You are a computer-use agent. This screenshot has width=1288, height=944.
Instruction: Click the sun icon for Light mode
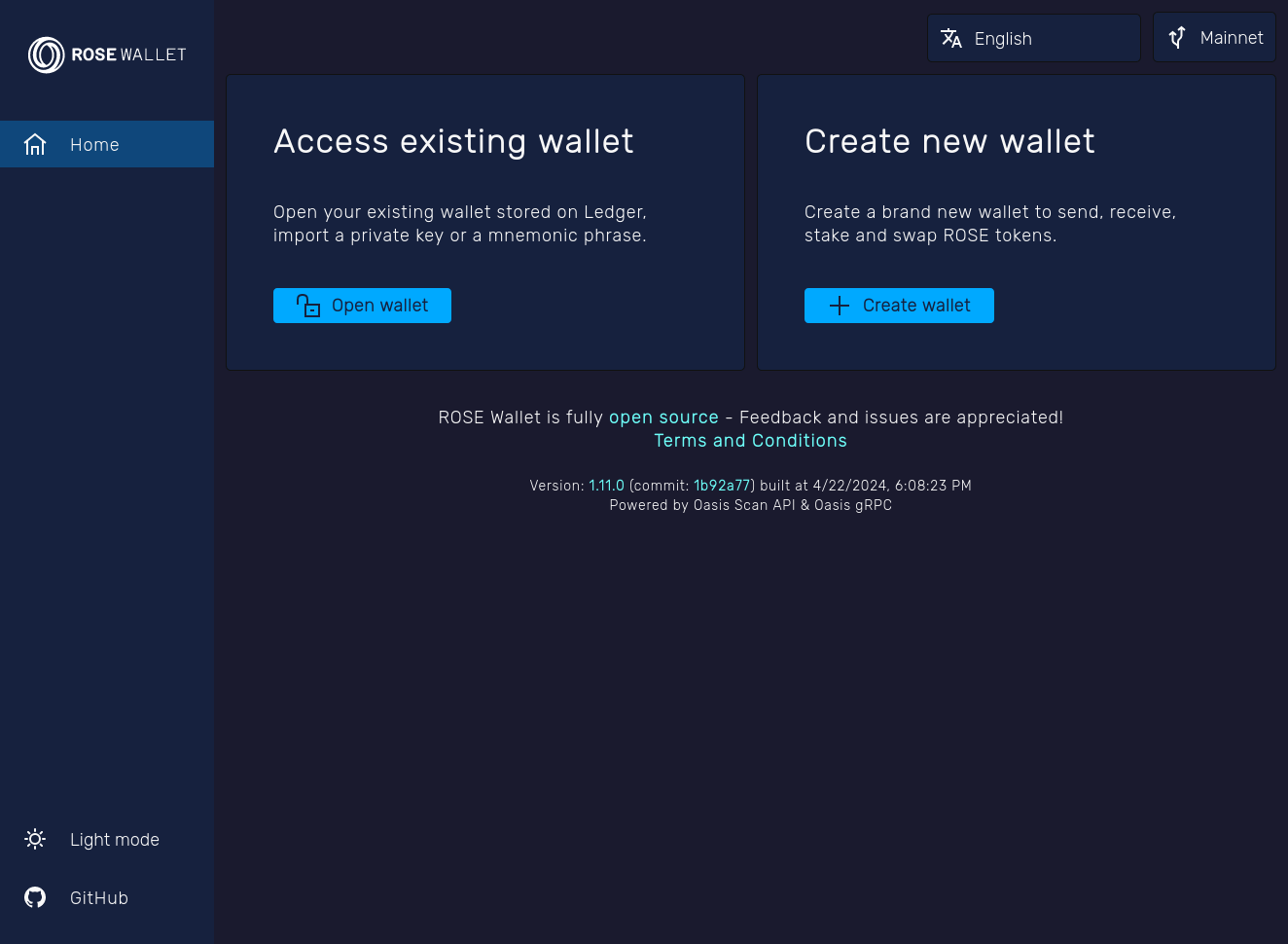coord(35,840)
